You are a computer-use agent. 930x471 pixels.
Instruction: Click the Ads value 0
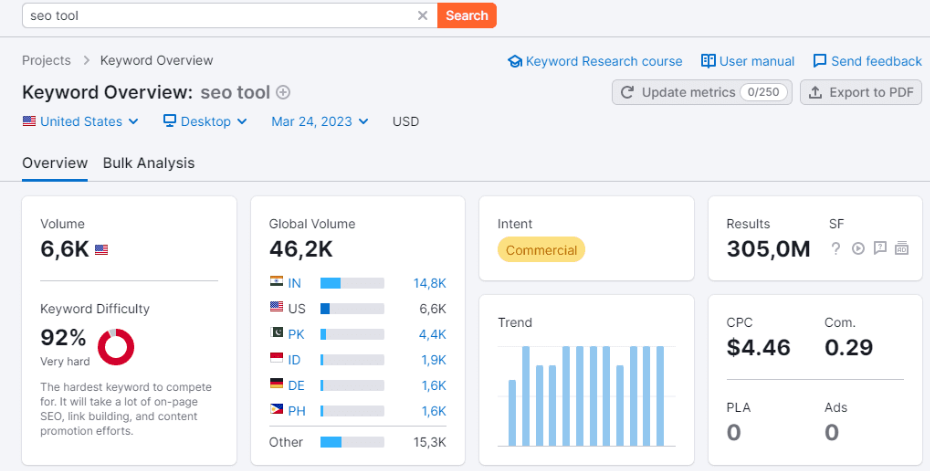tap(832, 433)
